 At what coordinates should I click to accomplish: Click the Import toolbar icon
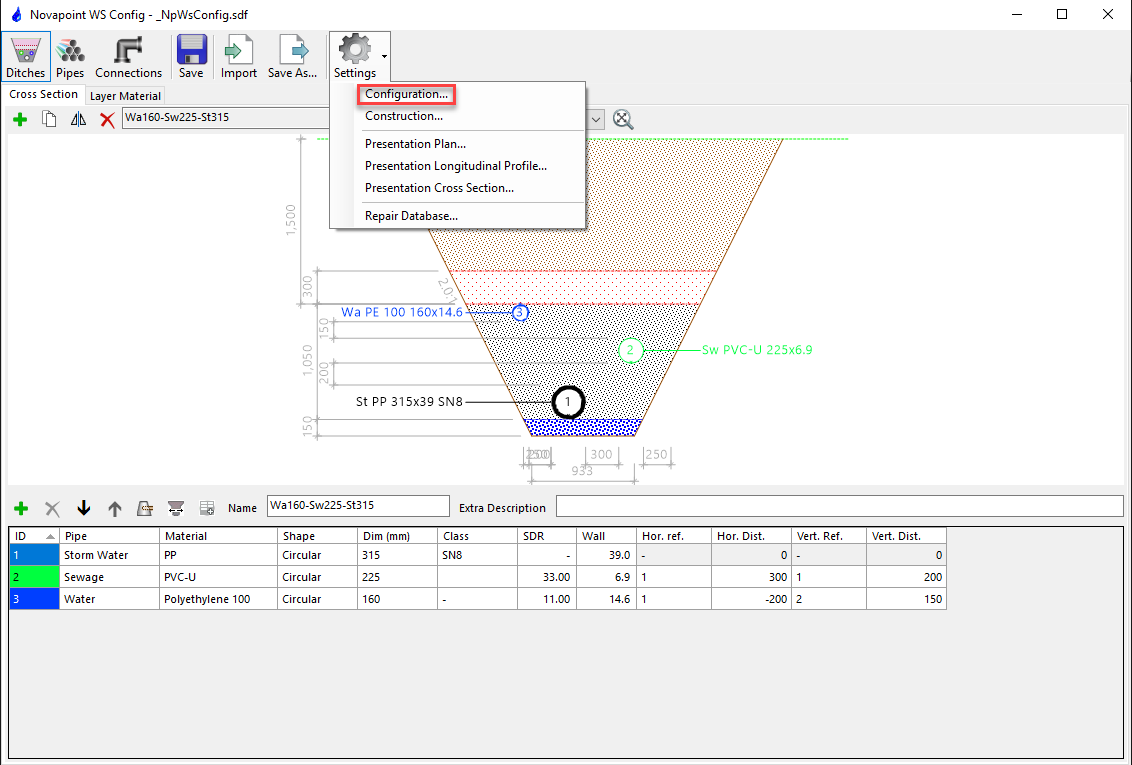point(239,56)
